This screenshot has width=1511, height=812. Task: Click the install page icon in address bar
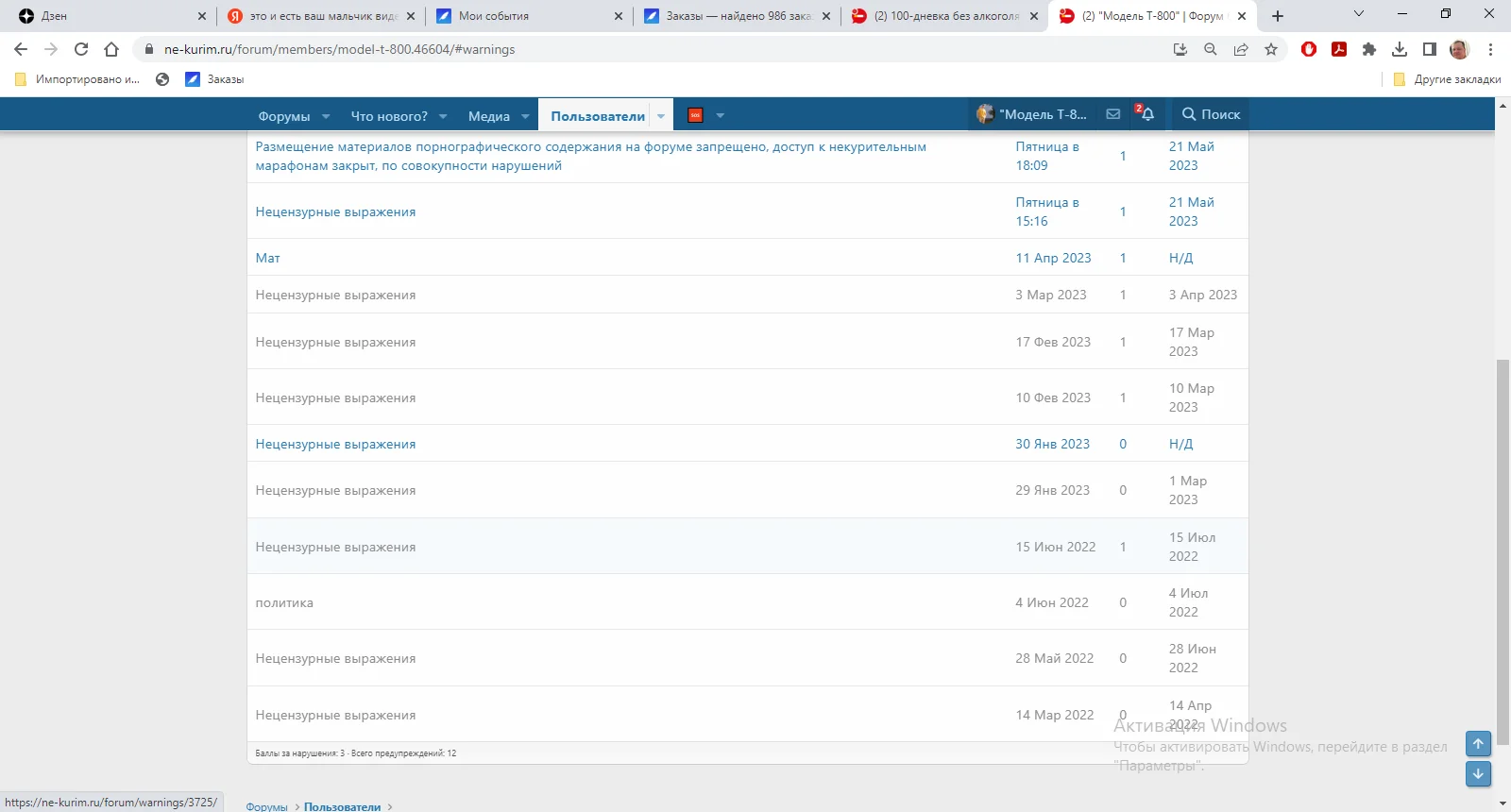[1180, 49]
